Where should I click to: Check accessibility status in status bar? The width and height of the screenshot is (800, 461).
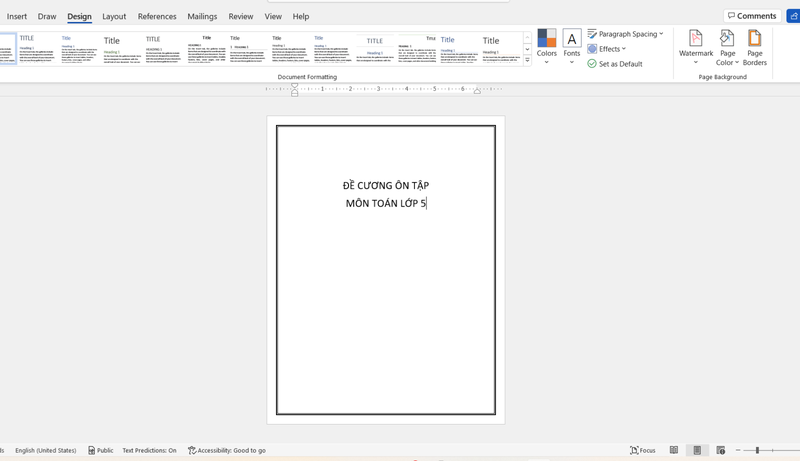227,450
